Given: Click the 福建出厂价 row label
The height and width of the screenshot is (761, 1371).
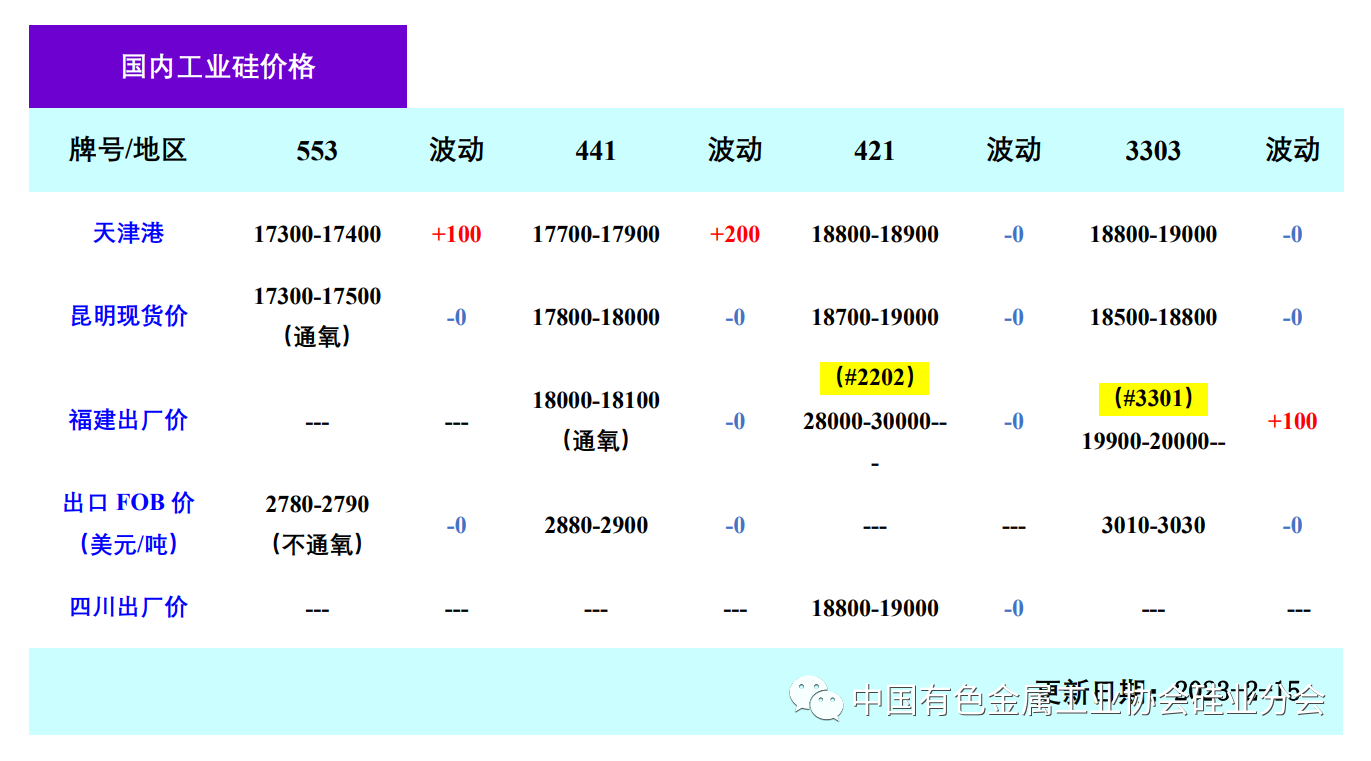Looking at the screenshot, I should (x=128, y=420).
